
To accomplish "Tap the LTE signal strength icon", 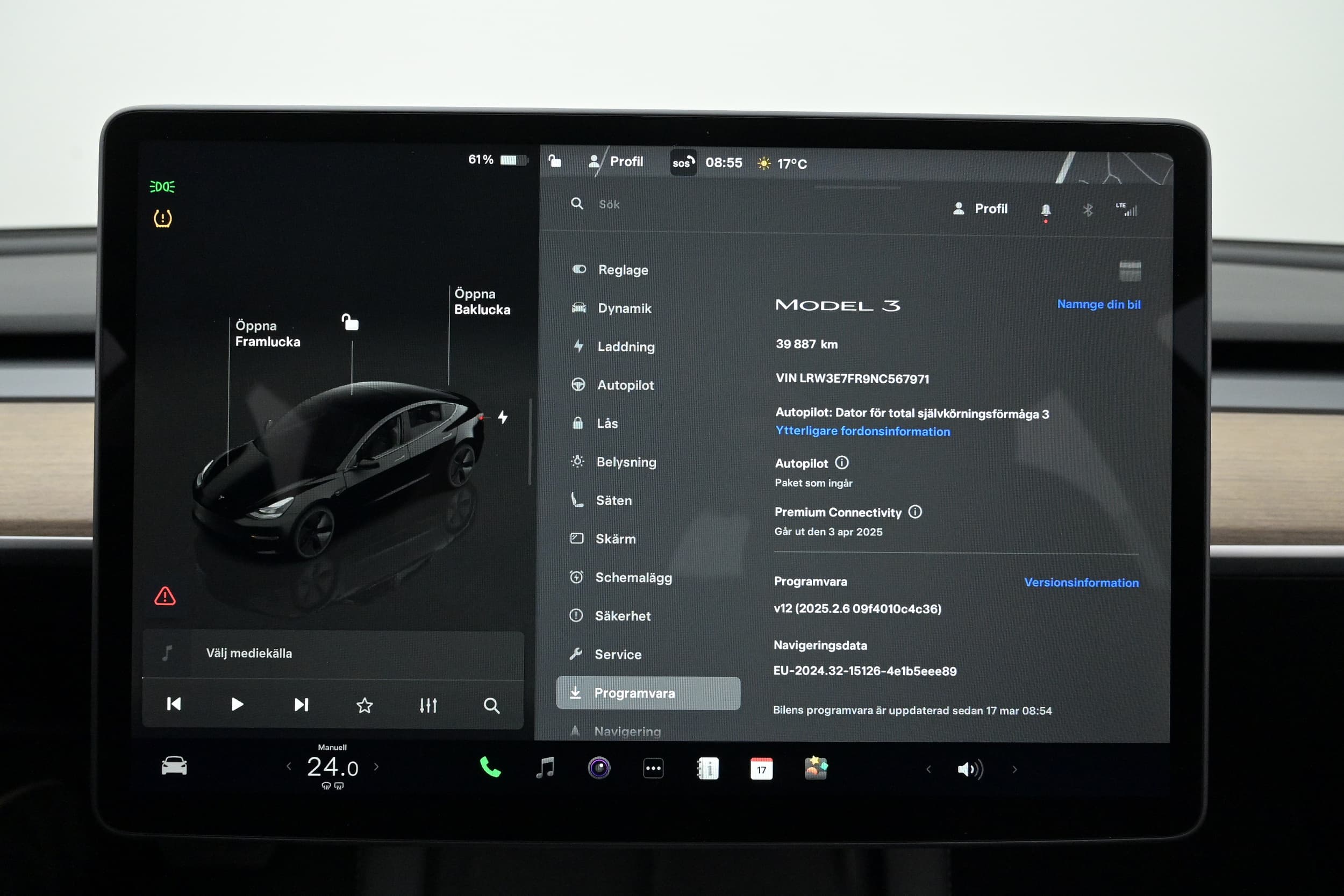I will coord(1127,210).
